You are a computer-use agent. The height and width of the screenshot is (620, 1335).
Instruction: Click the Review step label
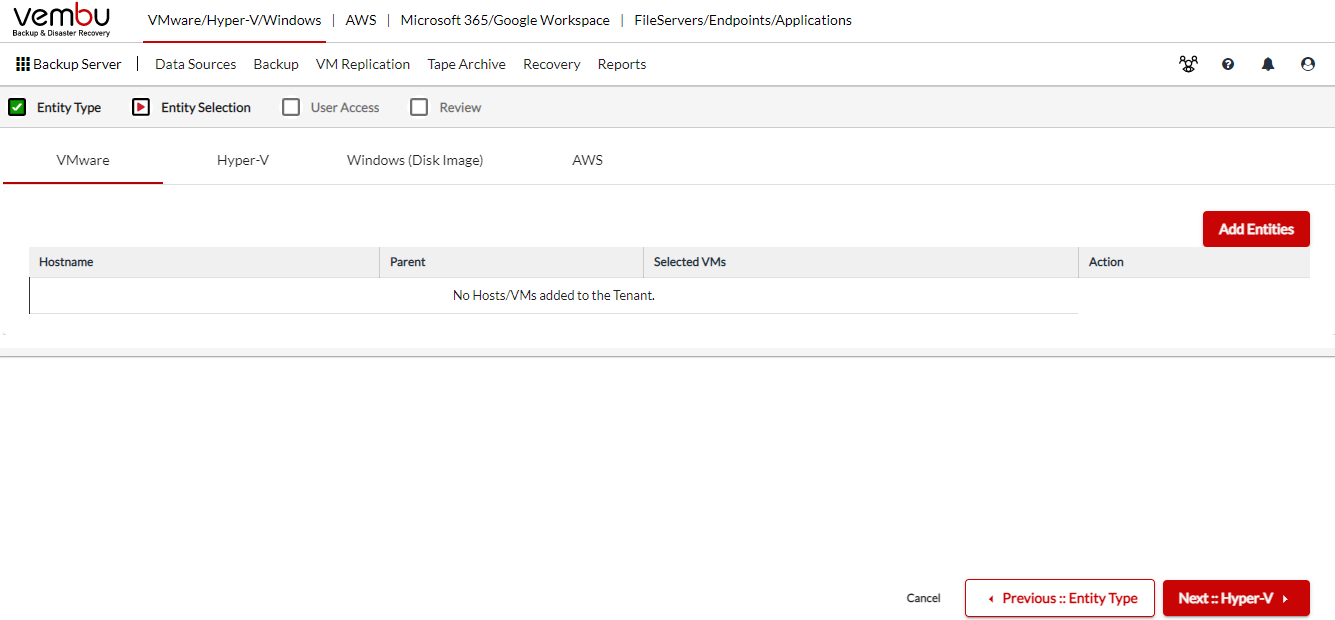(x=461, y=108)
